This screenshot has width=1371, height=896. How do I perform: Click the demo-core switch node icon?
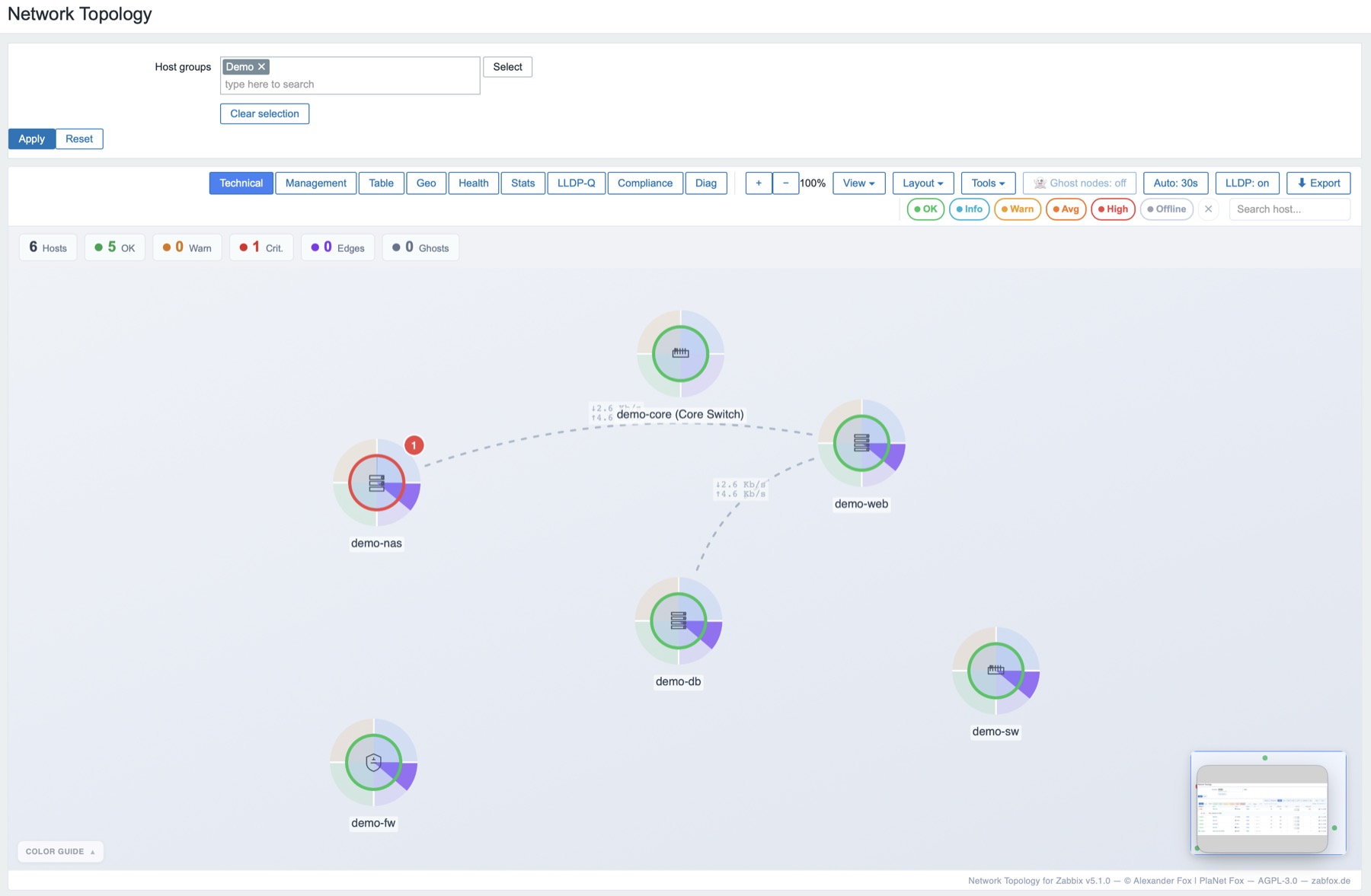[x=680, y=353]
